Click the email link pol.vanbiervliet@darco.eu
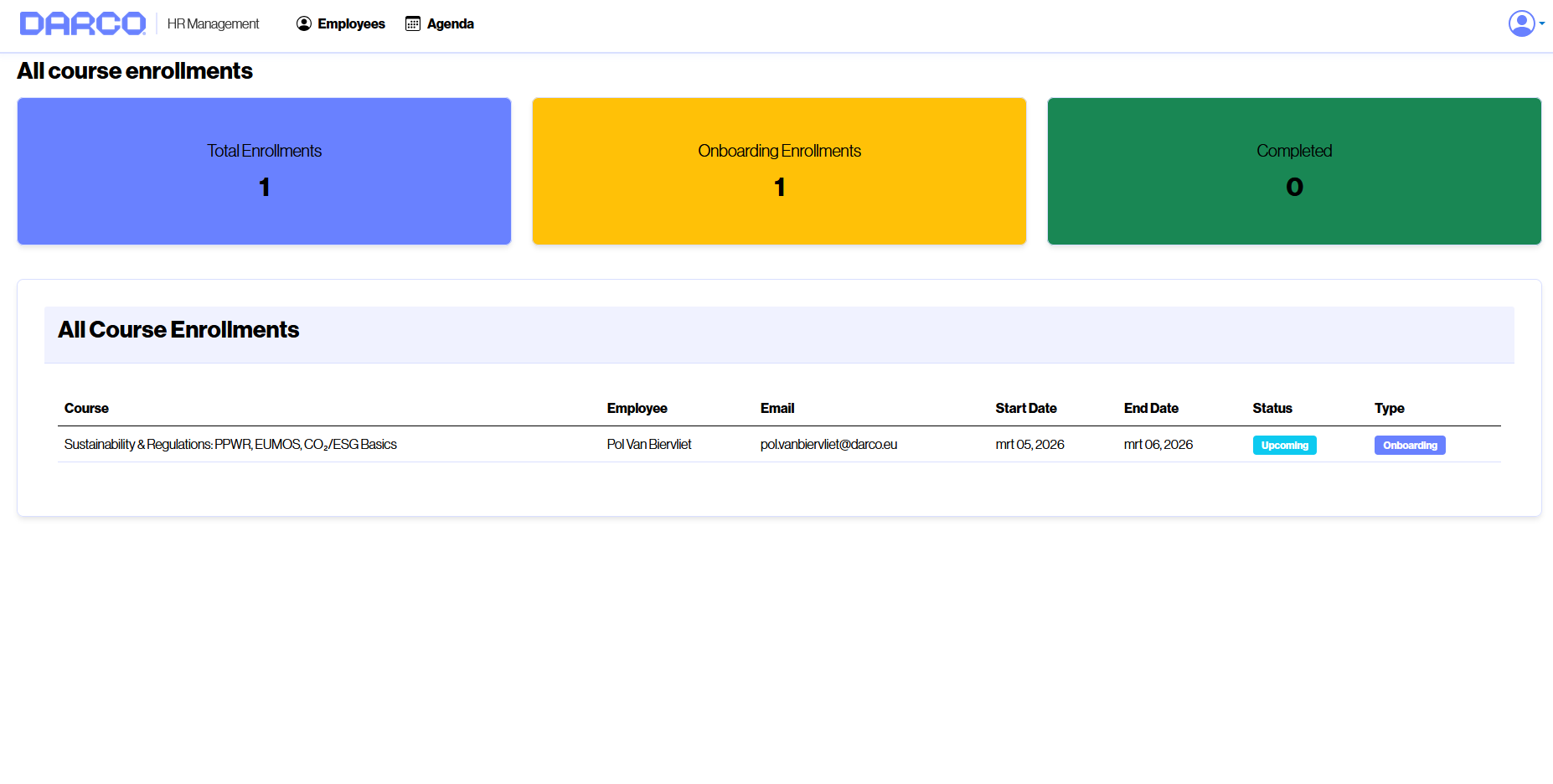Image resolution: width=1553 pixels, height=784 pixels. (x=828, y=445)
